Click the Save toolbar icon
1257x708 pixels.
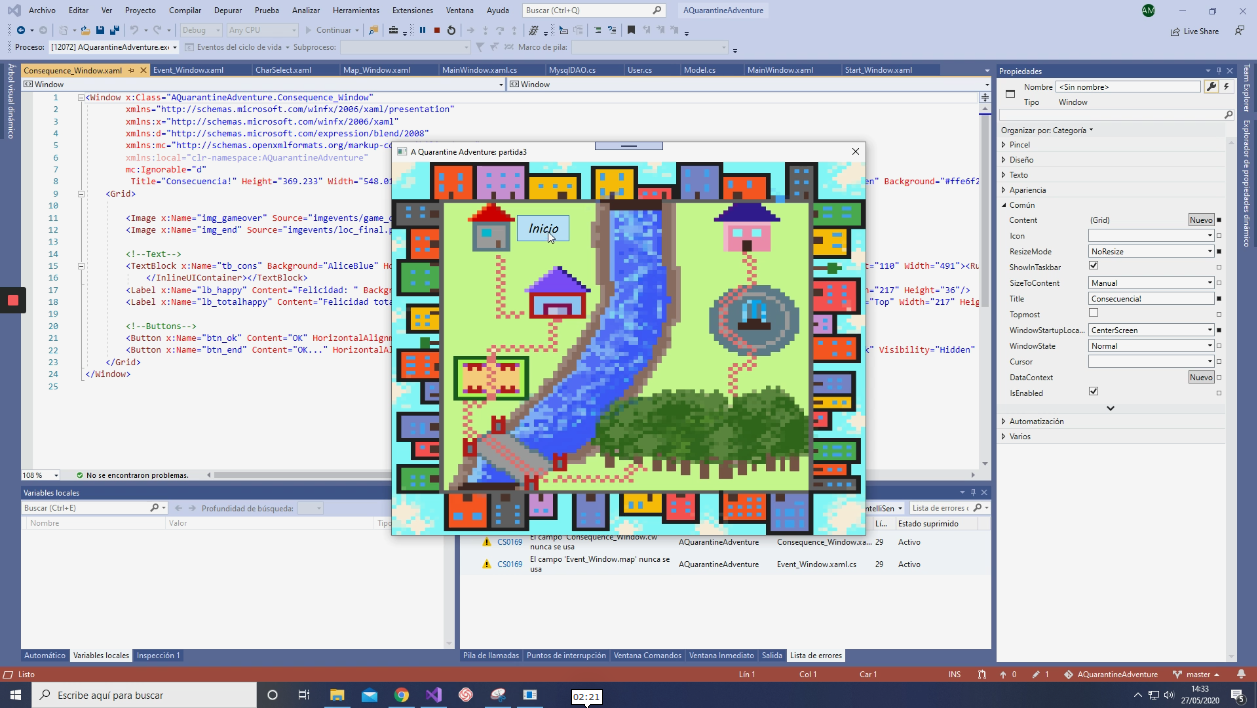point(98,31)
